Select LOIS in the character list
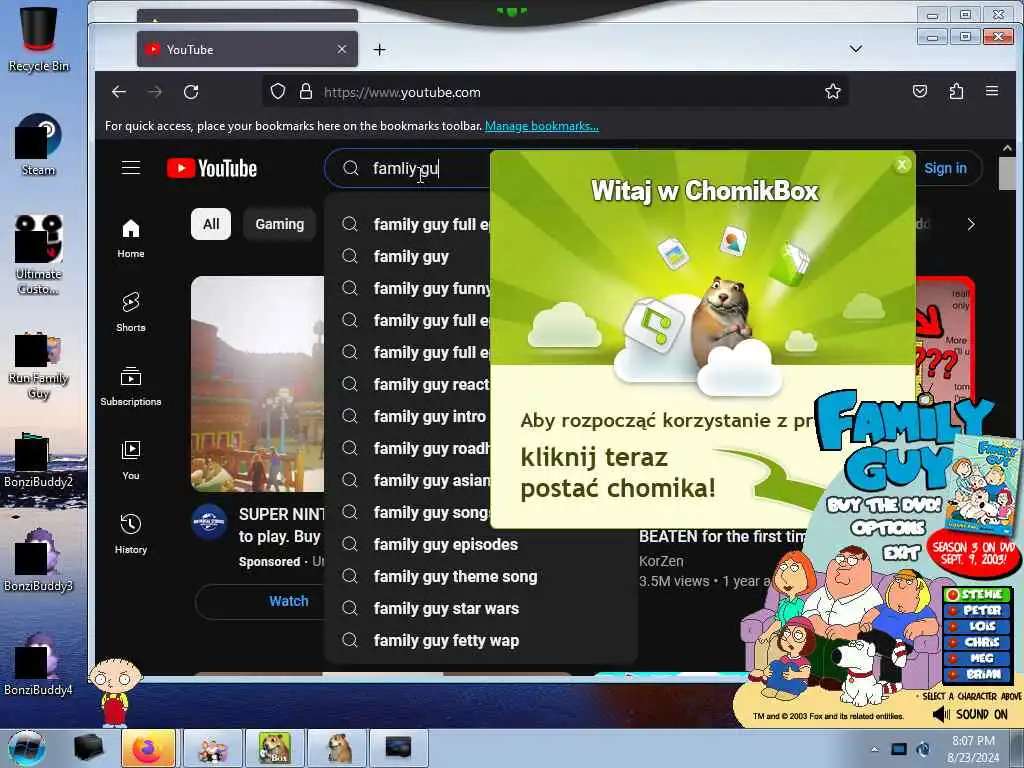The width and height of the screenshot is (1024, 768). [x=978, y=626]
